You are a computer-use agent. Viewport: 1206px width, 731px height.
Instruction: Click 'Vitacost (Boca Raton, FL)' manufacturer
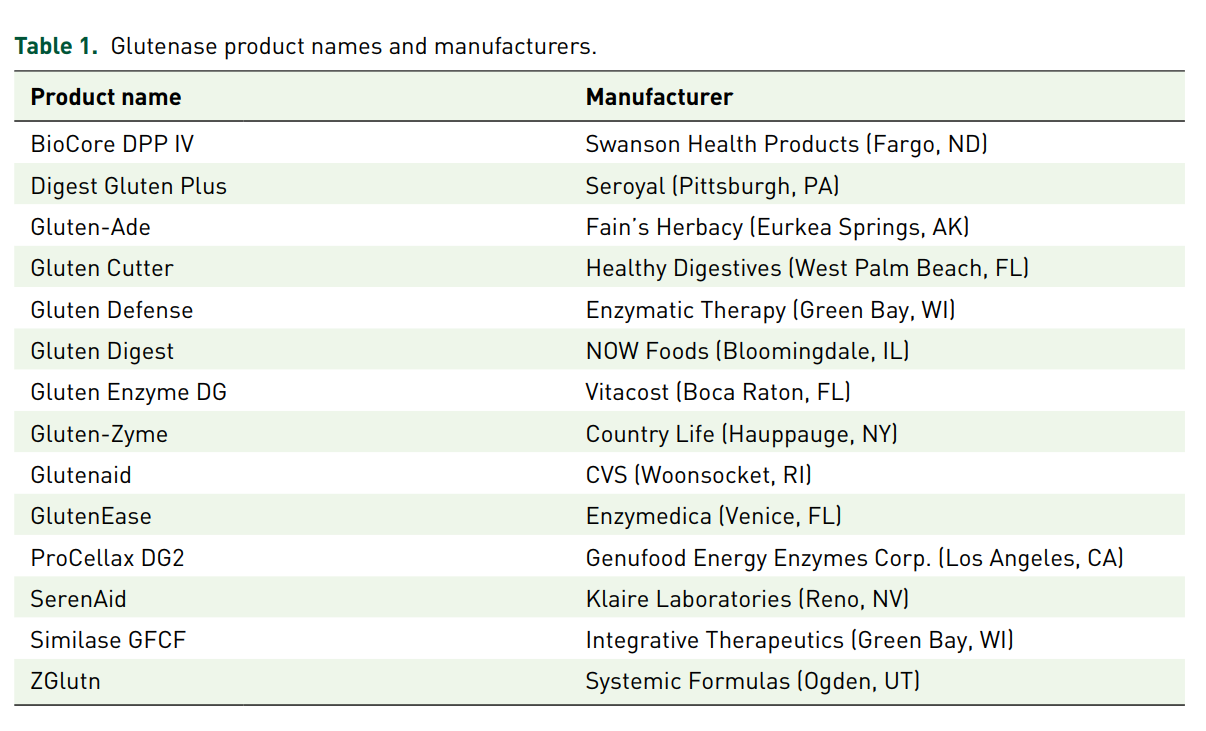click(718, 392)
